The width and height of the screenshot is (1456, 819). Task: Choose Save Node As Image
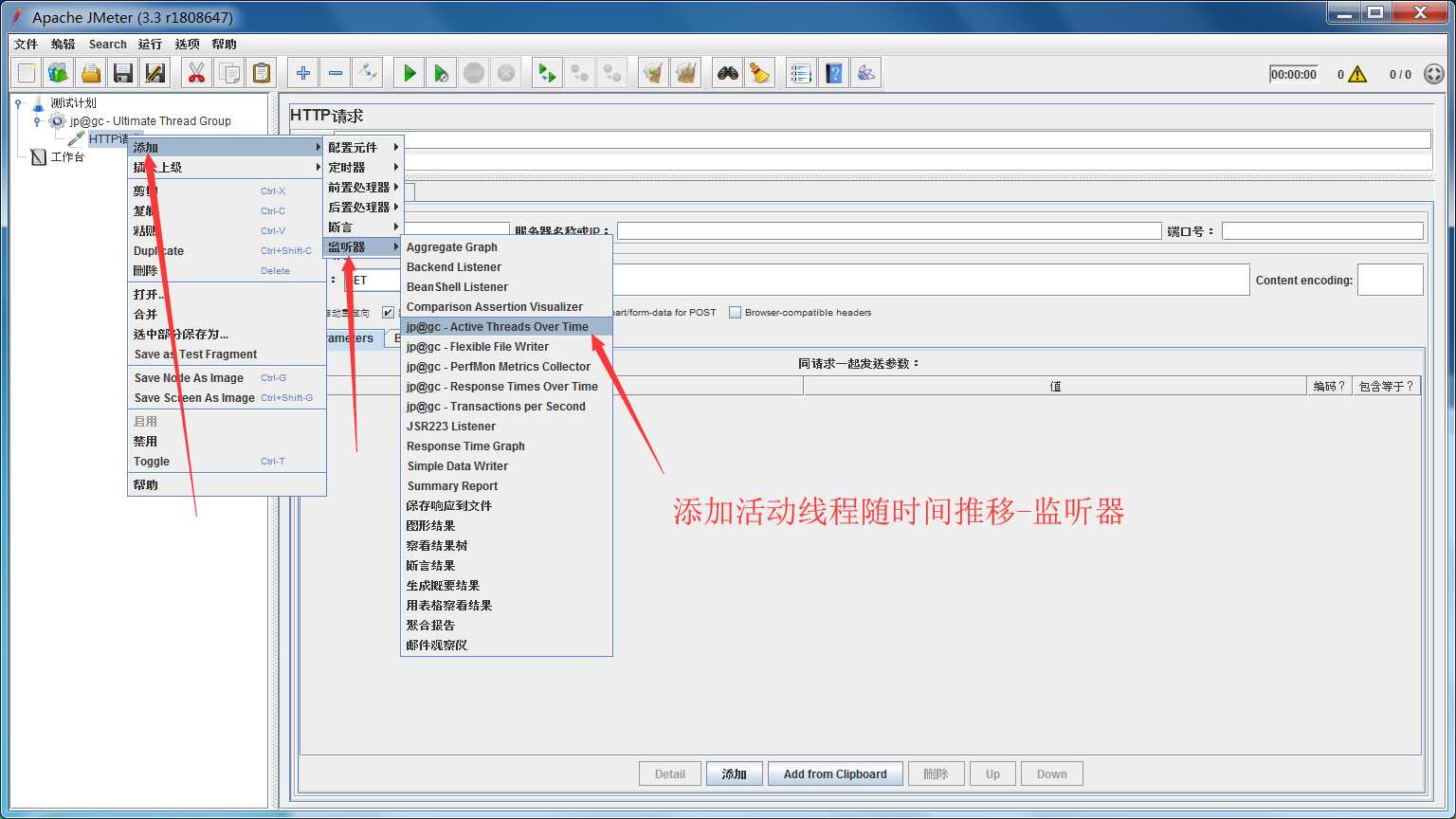(227, 377)
